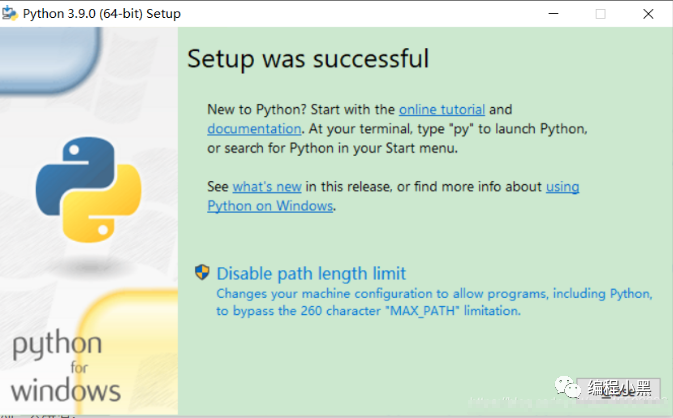Click the Python installer title bar icon

9,13
